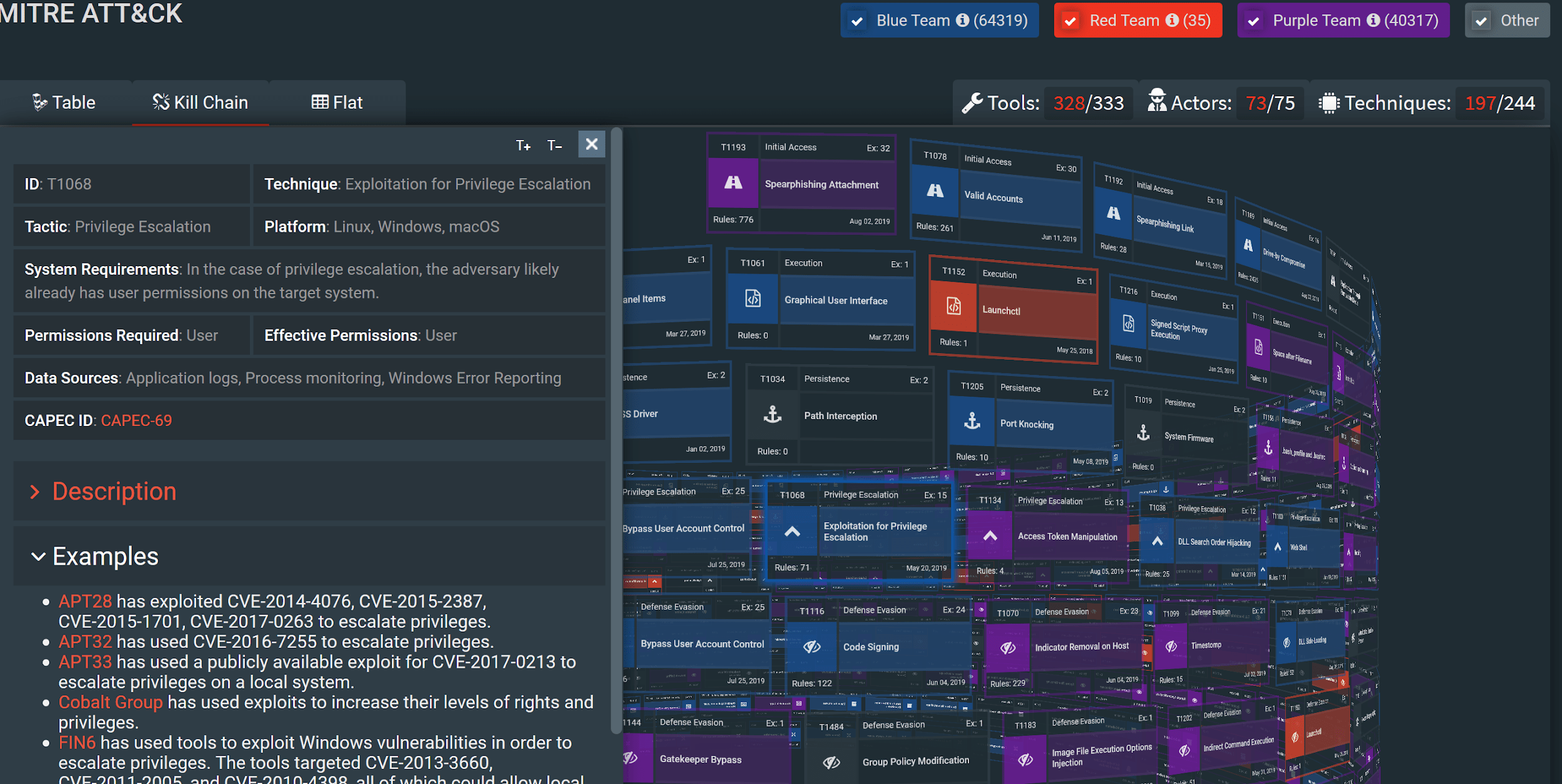
Task: Click the Access Token Manipulation chevron icon
Action: point(990,536)
